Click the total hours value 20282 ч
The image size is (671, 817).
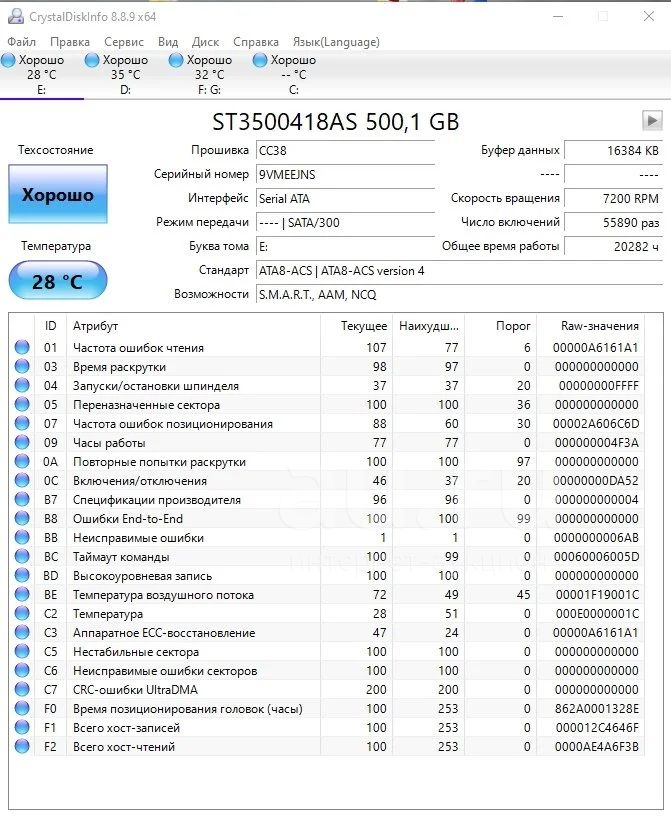tap(614, 246)
